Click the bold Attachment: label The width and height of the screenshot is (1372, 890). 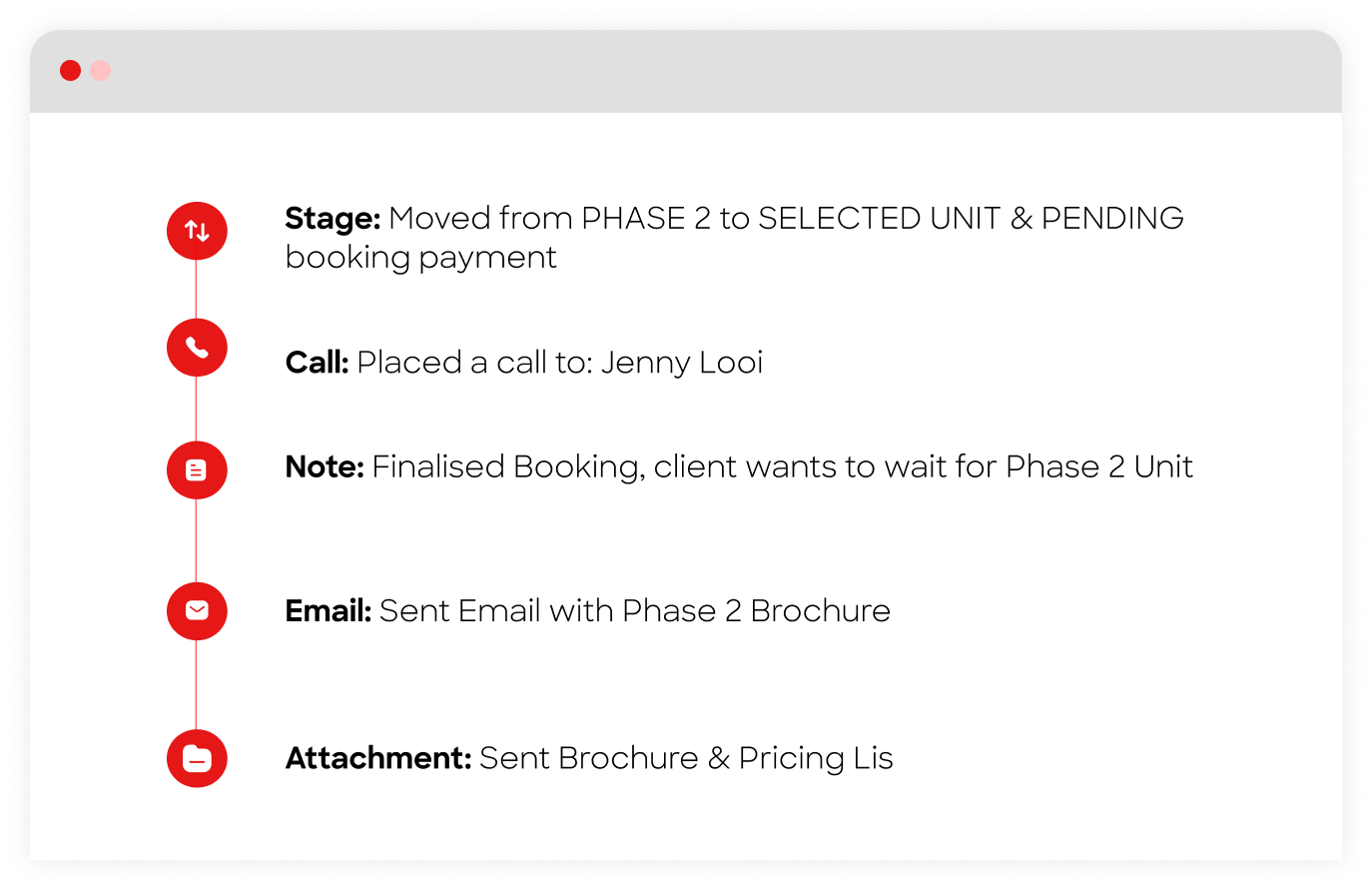click(x=378, y=758)
